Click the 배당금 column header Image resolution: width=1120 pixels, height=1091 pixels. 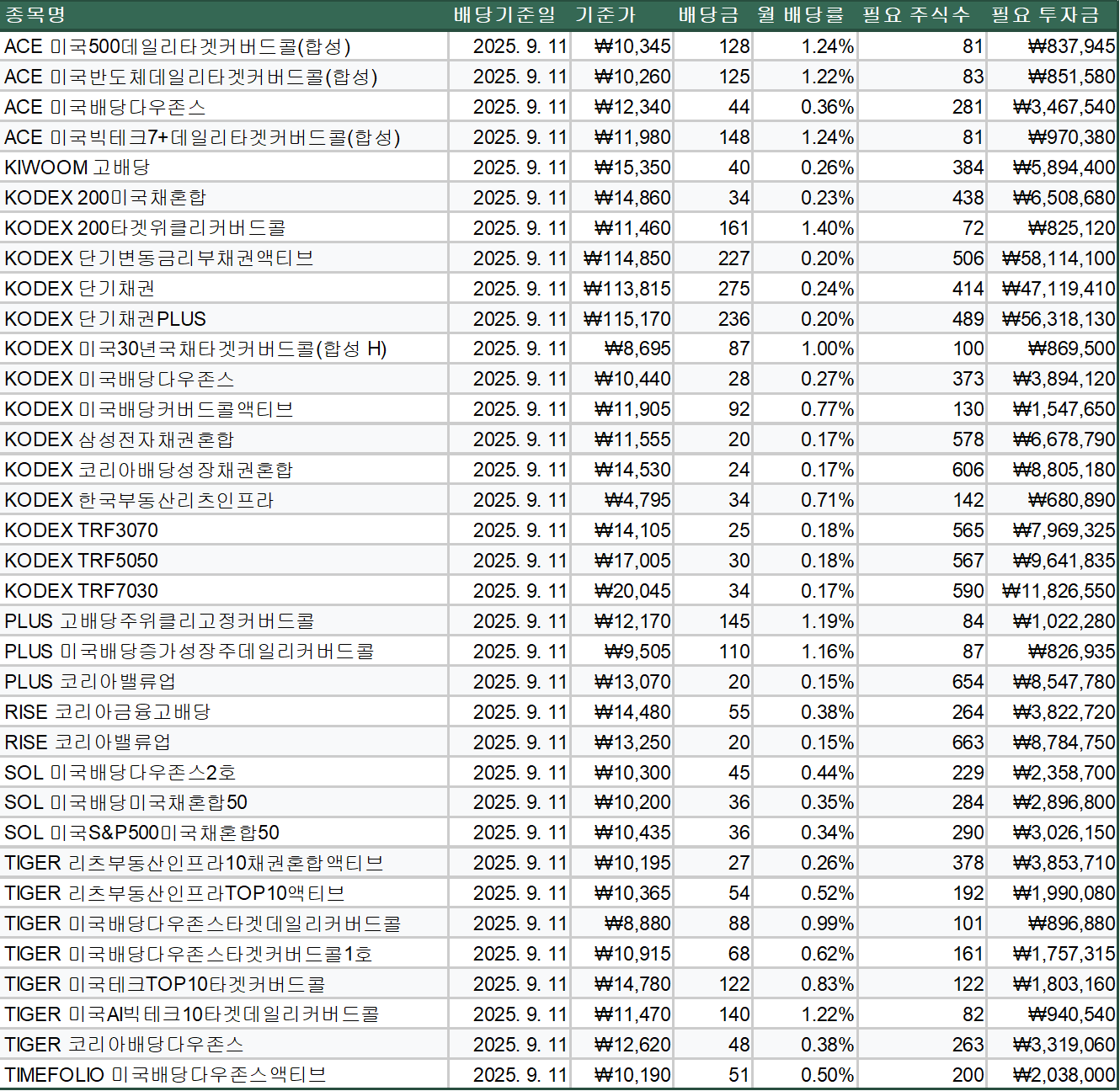click(x=713, y=15)
